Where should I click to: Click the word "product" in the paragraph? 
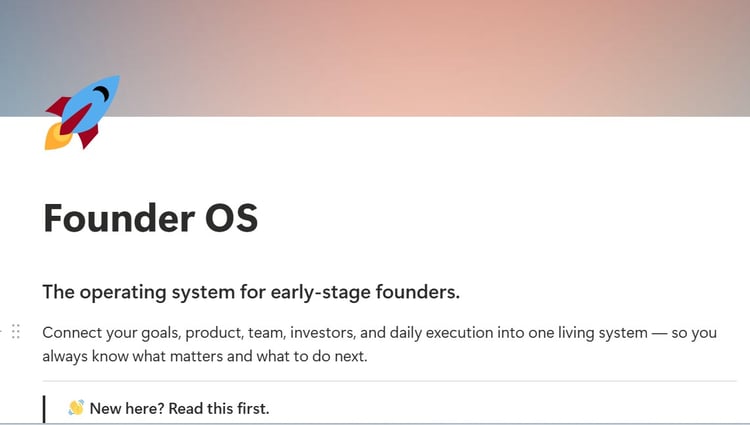click(214, 333)
